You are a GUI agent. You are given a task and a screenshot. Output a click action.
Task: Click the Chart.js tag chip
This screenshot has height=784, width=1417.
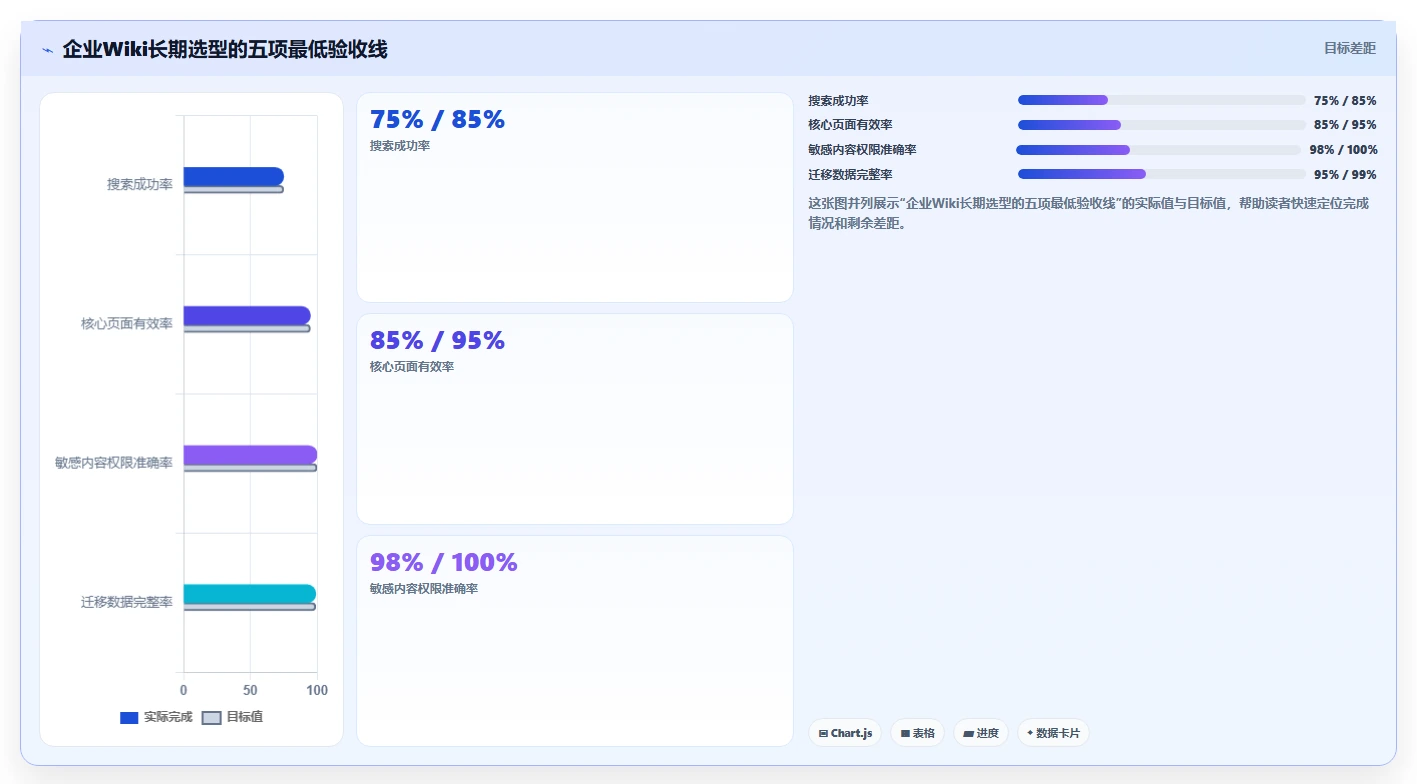(845, 733)
